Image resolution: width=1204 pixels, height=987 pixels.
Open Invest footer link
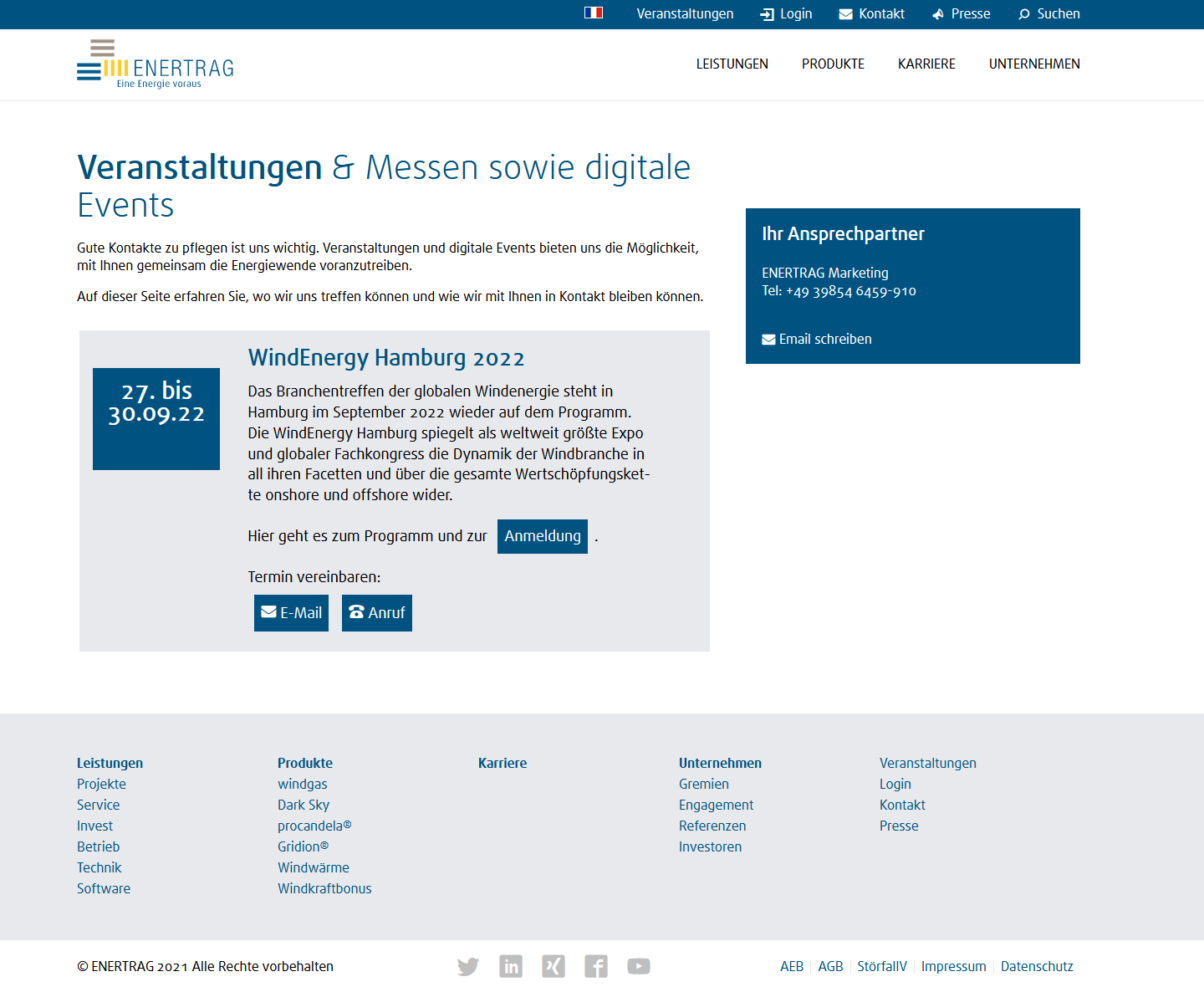tap(94, 826)
